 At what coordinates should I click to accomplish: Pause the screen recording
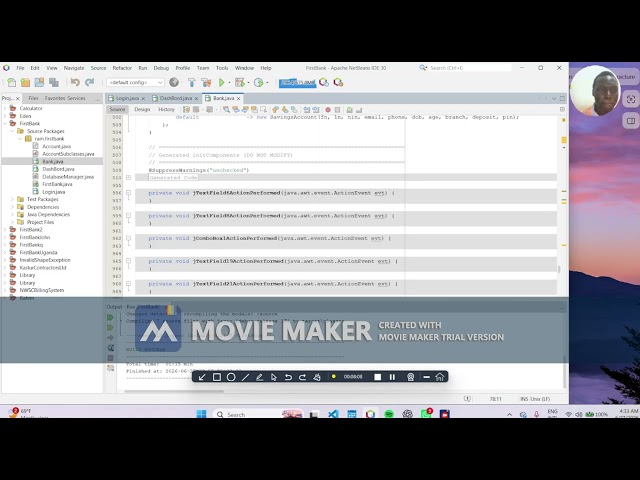392,377
